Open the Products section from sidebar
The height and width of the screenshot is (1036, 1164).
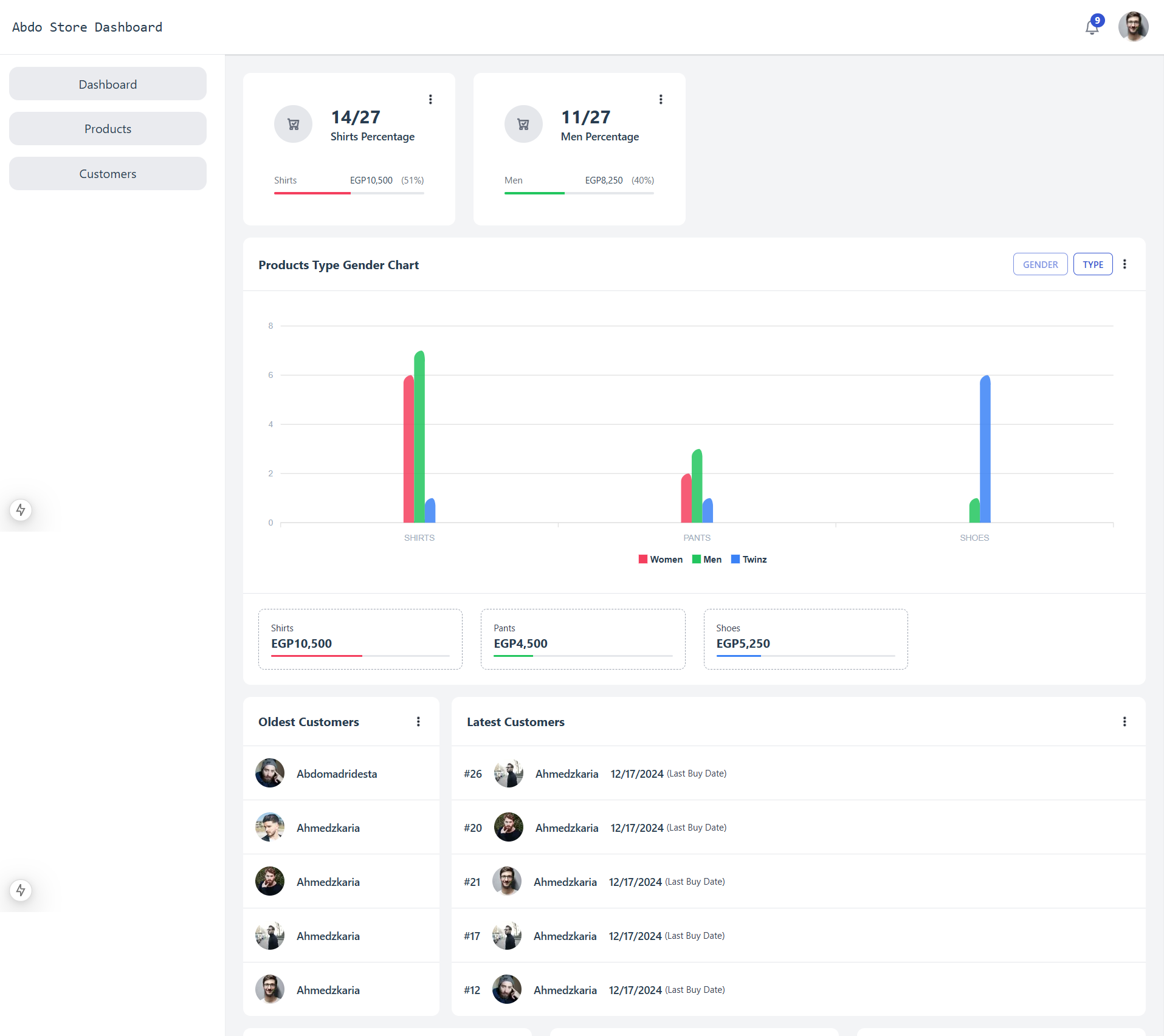point(107,128)
